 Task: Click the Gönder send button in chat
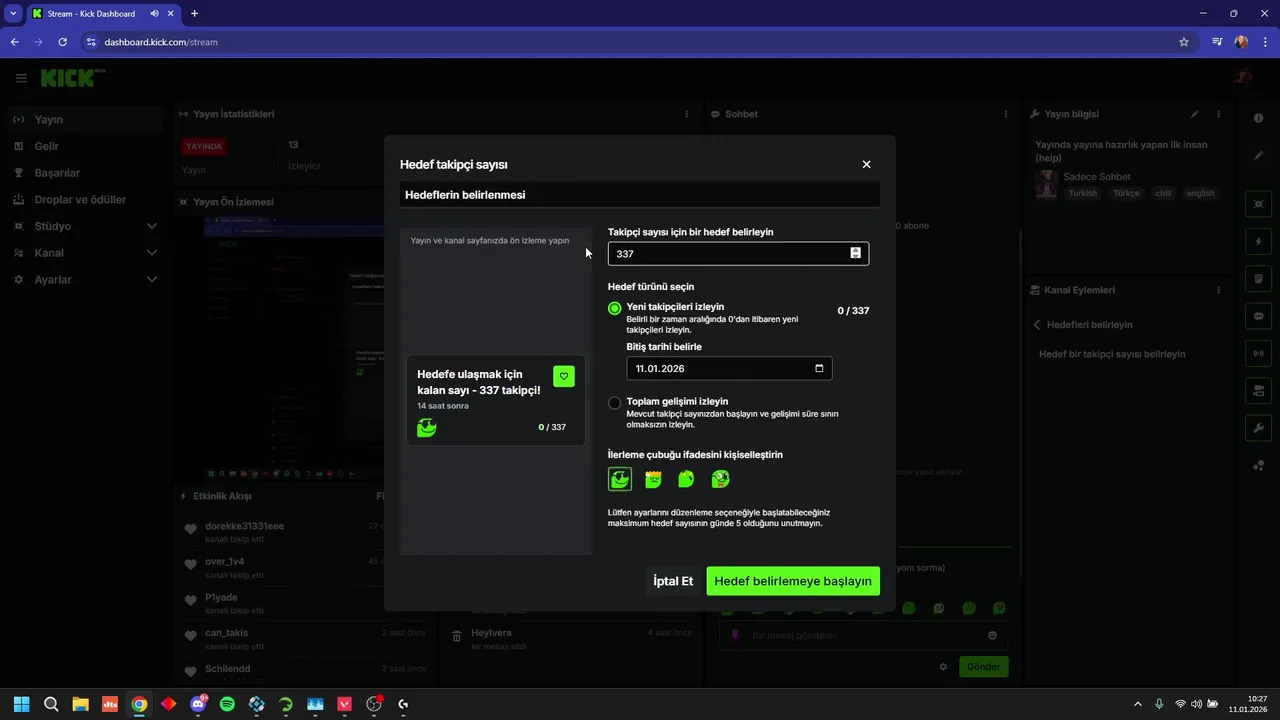click(983, 667)
